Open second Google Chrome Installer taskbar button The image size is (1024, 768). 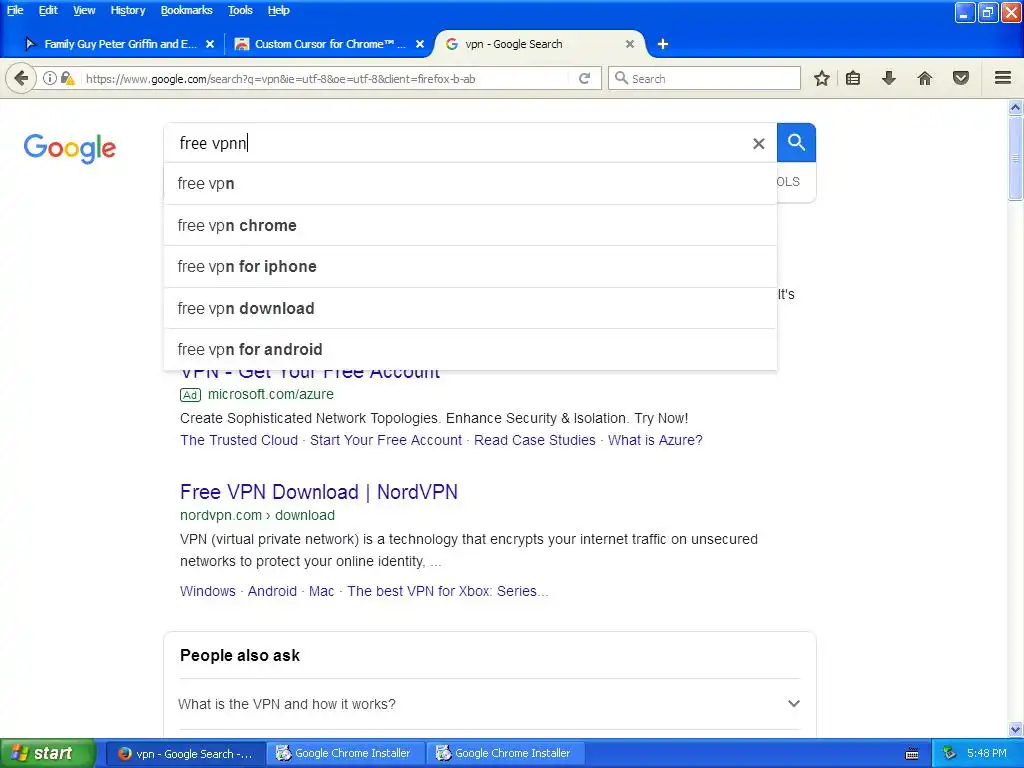505,754
